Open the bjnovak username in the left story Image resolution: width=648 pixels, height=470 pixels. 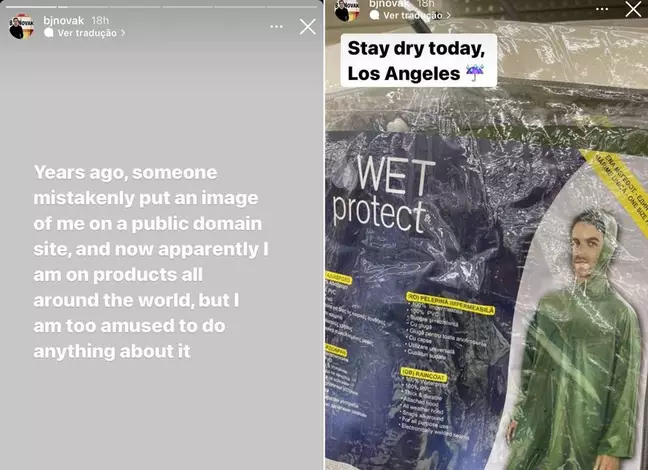point(64,20)
